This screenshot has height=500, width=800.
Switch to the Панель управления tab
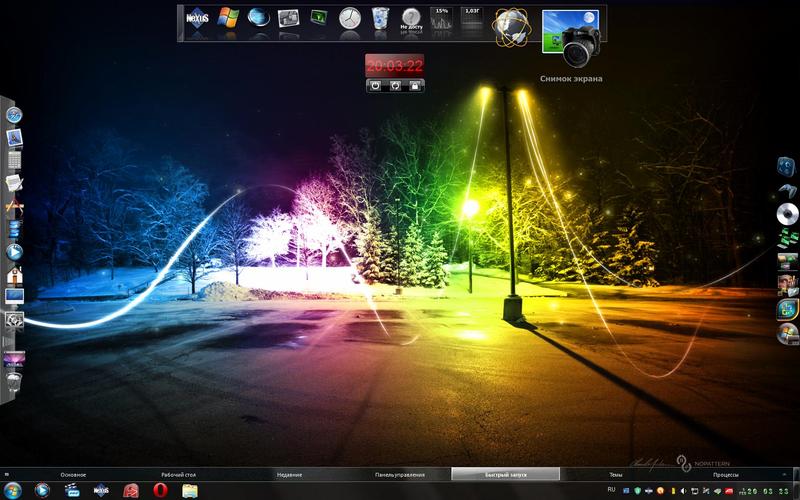pyautogui.click(x=399, y=474)
